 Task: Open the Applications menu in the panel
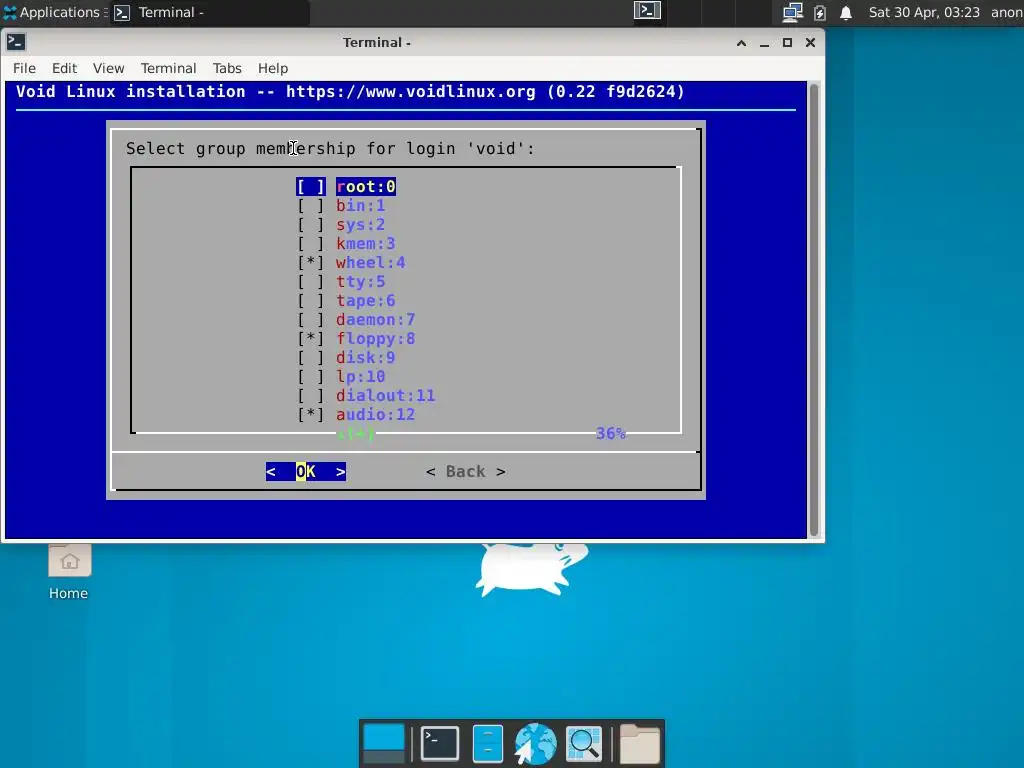pos(52,12)
